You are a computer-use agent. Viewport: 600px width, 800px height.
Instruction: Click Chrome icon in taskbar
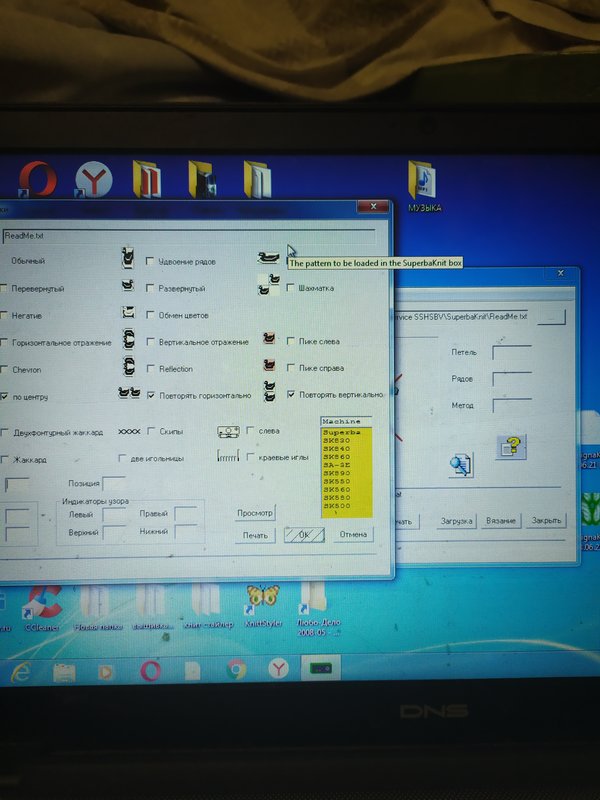pyautogui.click(x=237, y=670)
